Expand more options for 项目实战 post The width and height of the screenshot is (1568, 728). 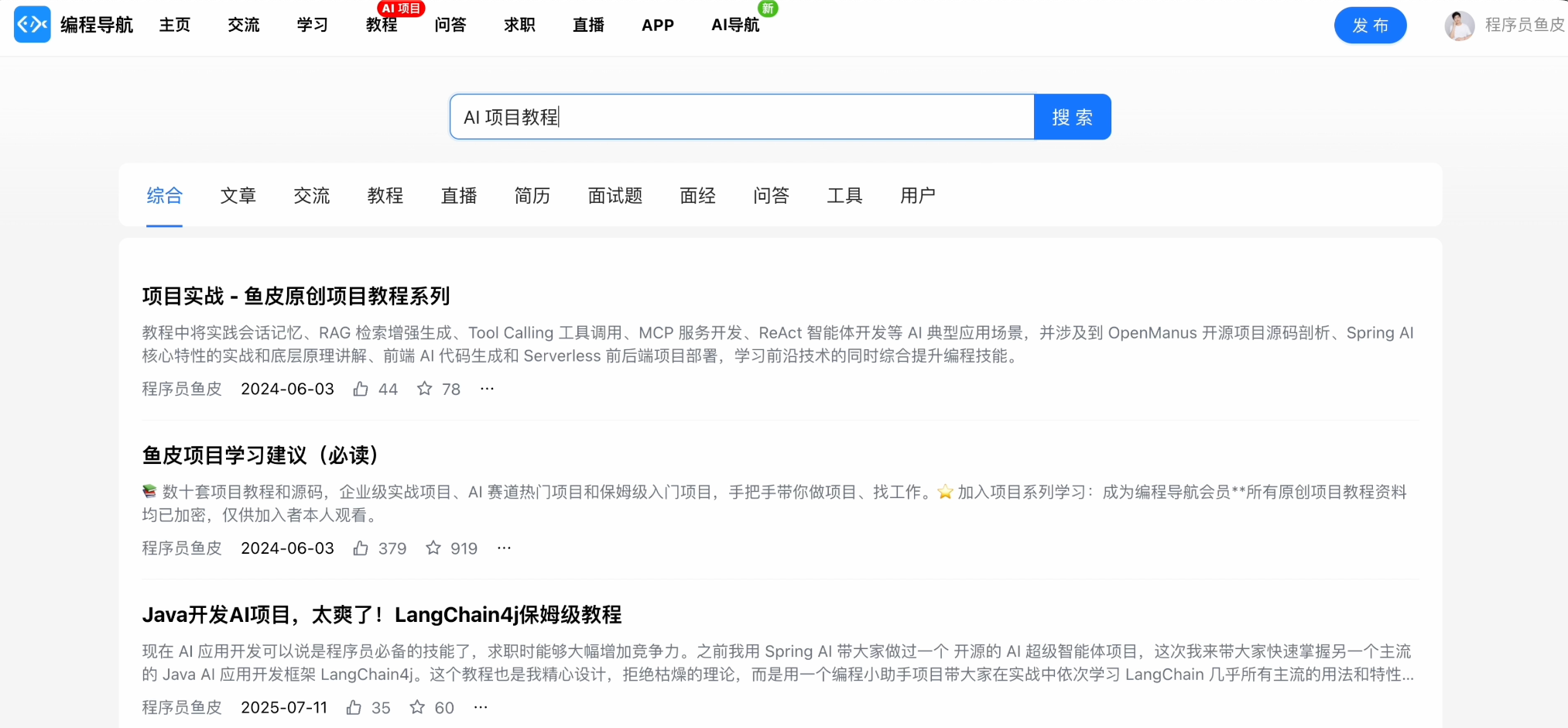[487, 389]
